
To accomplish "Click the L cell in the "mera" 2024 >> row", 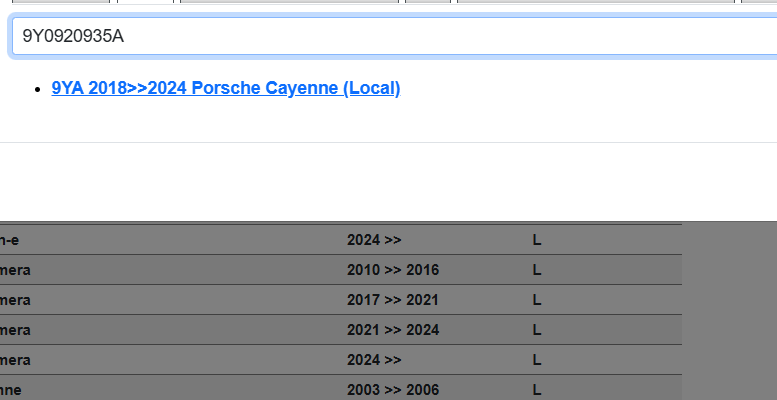I will coord(537,360).
